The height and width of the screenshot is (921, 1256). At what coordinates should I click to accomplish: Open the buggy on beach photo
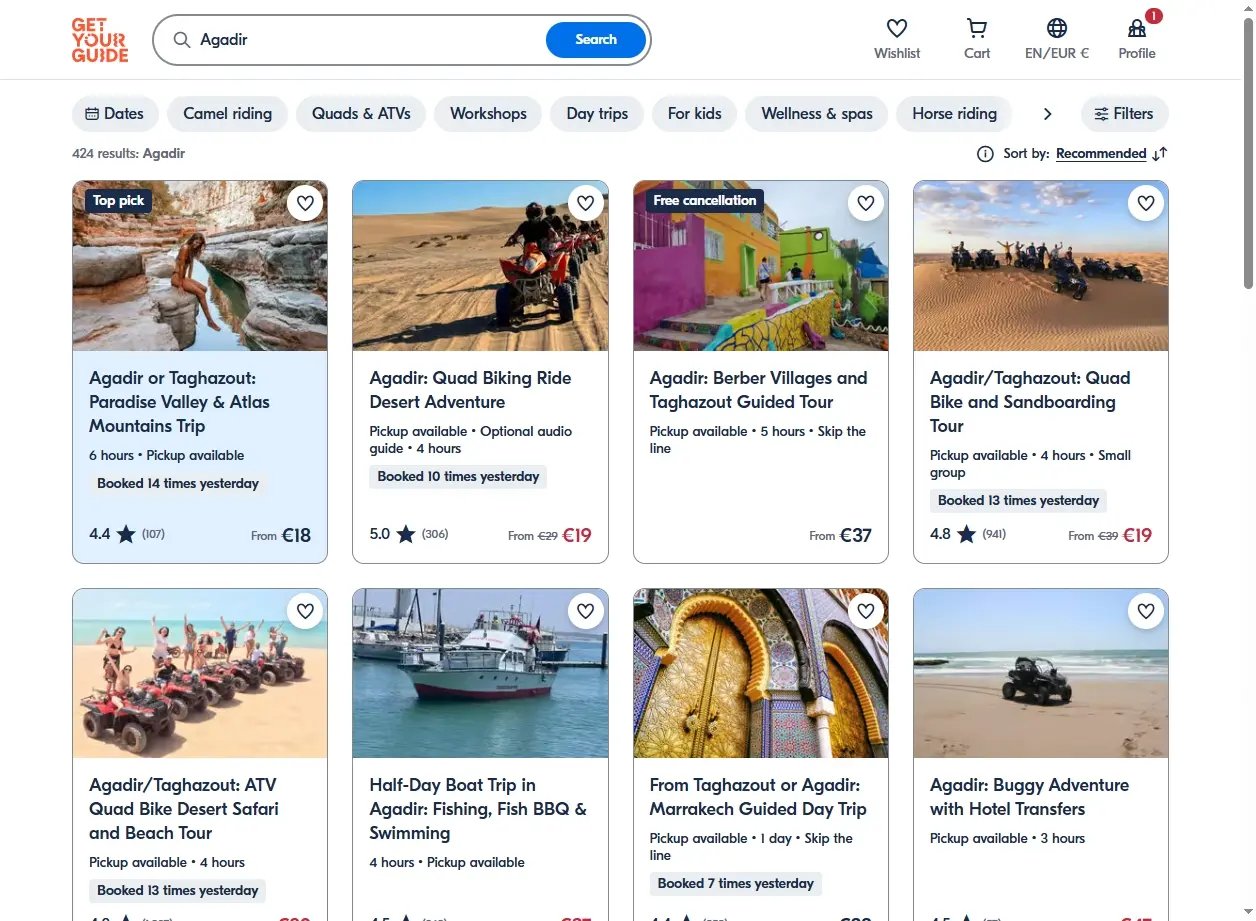(1041, 673)
